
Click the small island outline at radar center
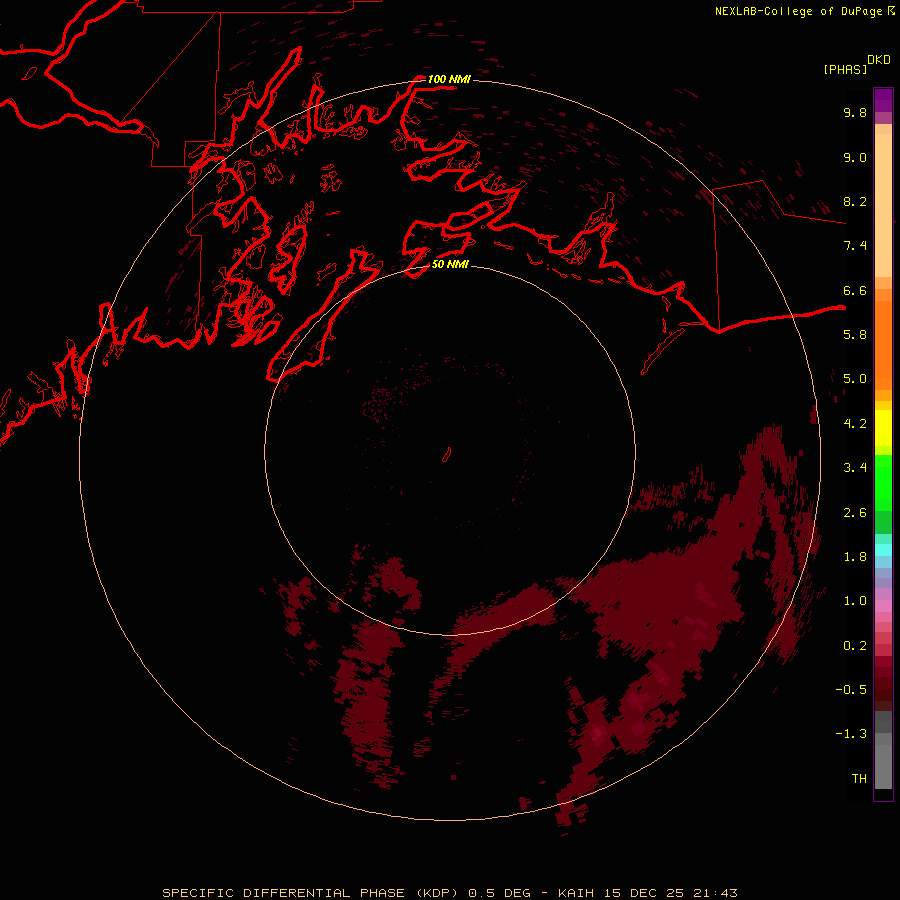point(447,455)
